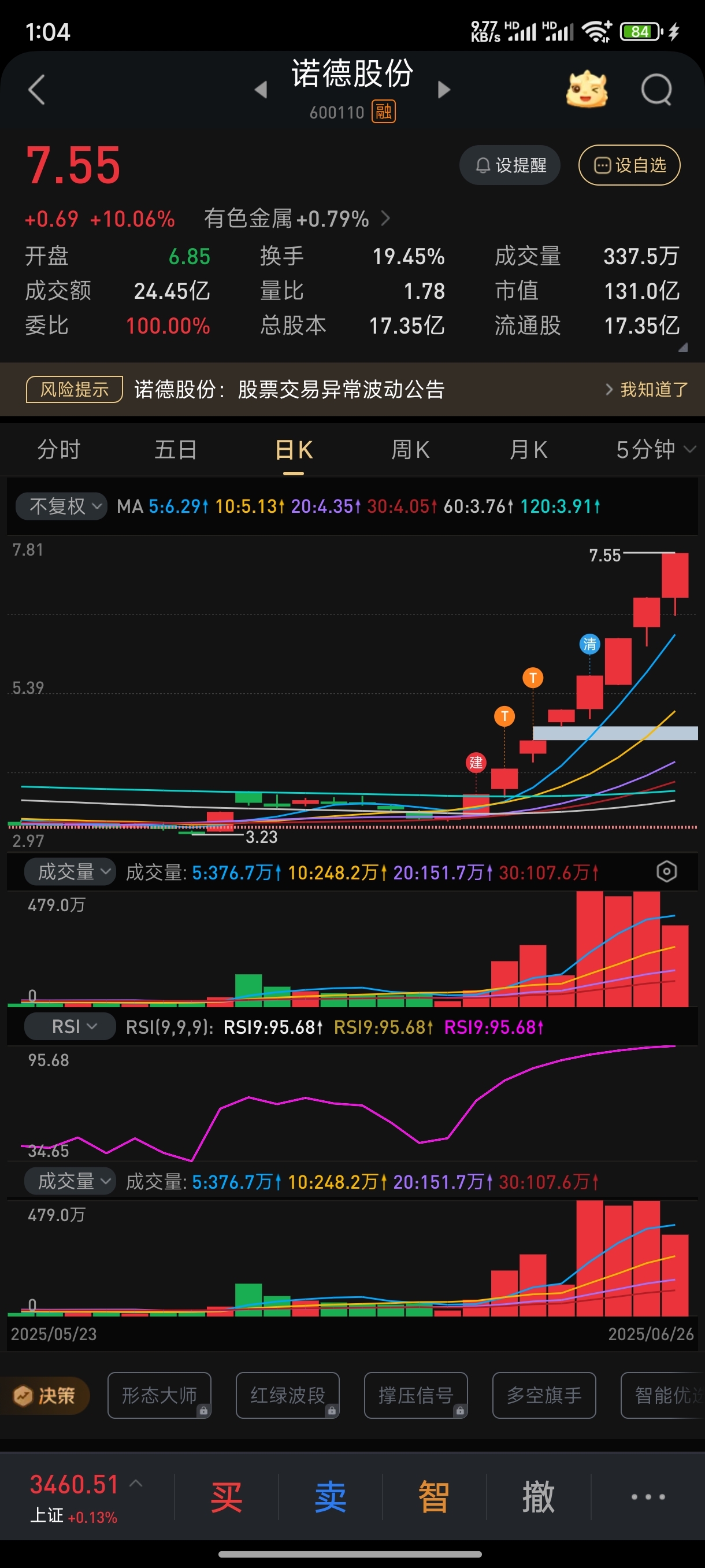Switch to 月K chart tab

528,450
